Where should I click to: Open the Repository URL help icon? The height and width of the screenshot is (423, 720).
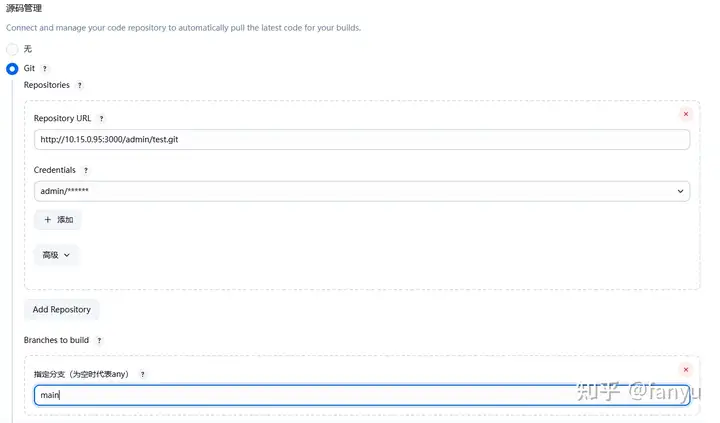click(x=101, y=119)
